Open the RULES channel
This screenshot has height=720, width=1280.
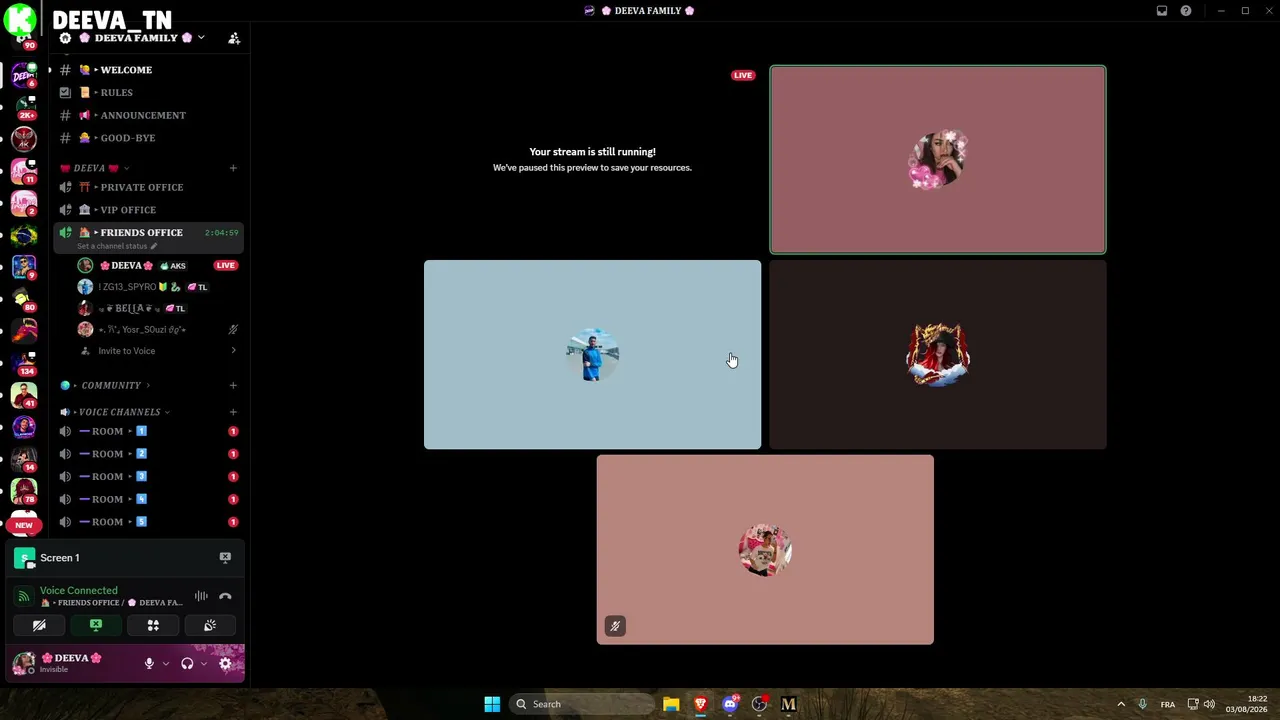click(x=148, y=93)
